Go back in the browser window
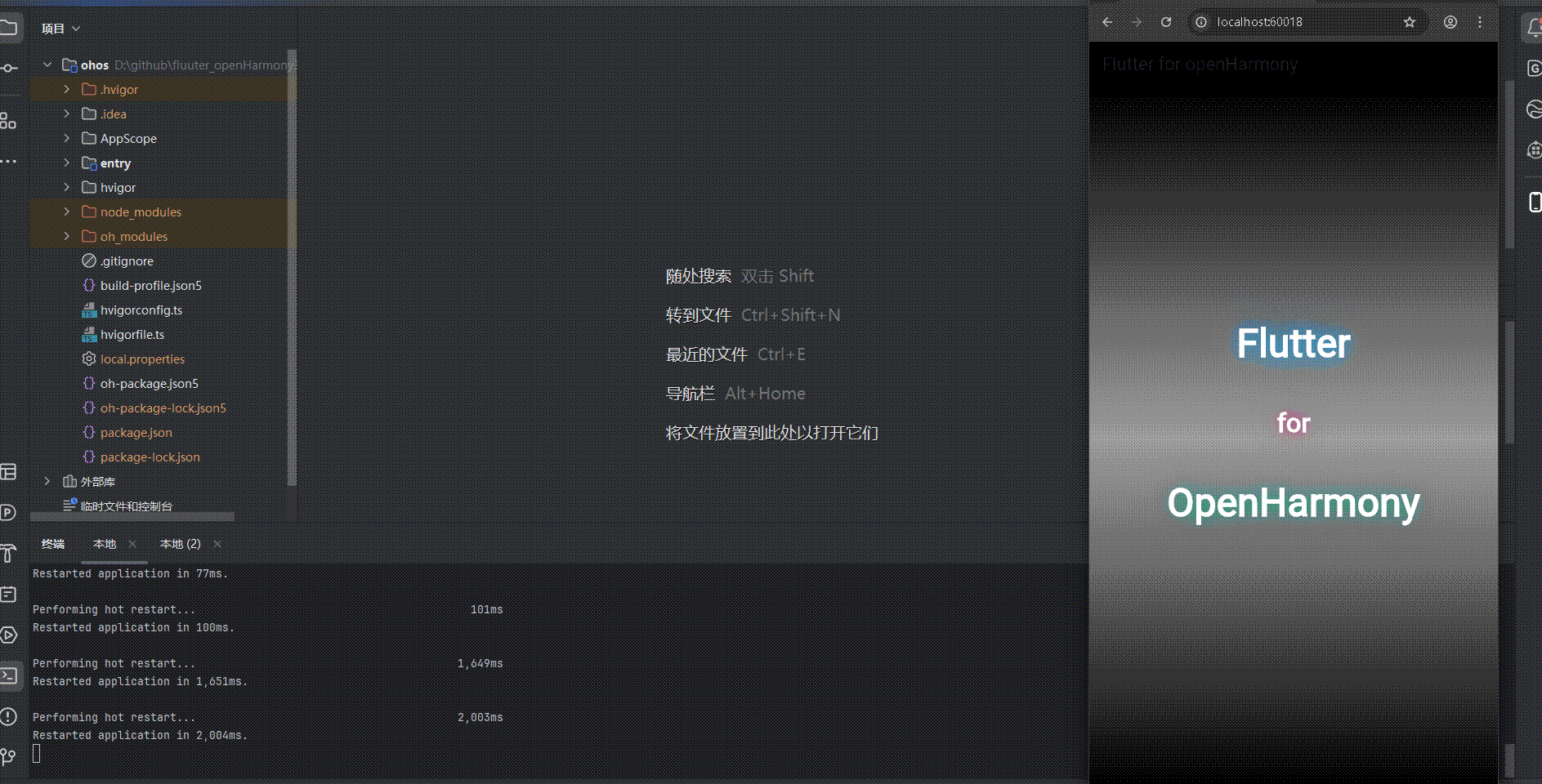The height and width of the screenshot is (784, 1542). 1107,22
